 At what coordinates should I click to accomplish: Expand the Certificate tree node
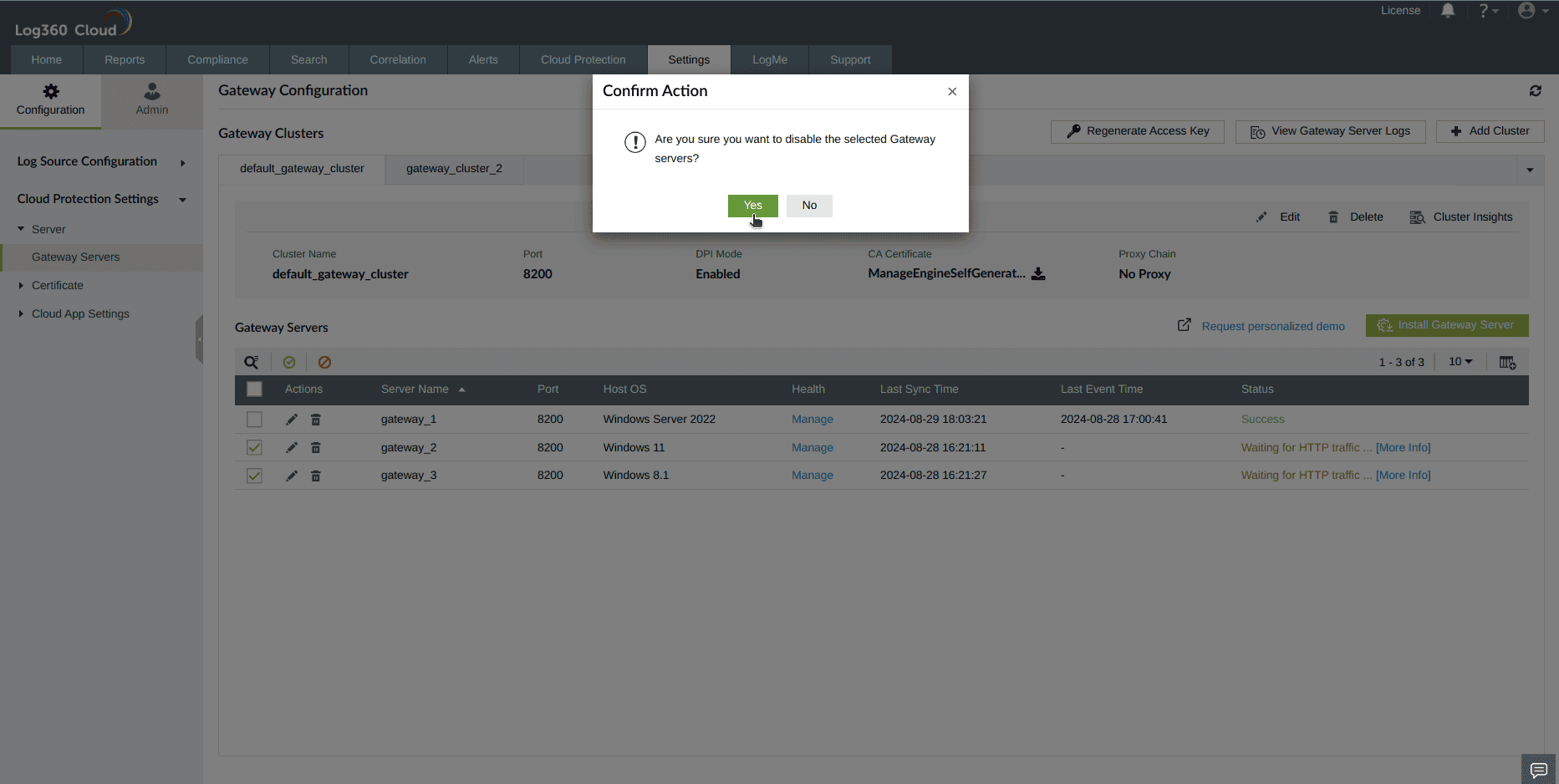21,286
